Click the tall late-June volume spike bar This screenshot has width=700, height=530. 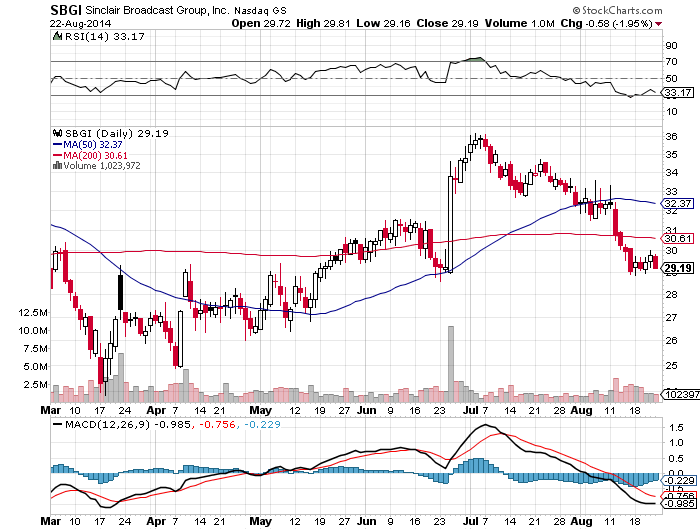coord(451,364)
